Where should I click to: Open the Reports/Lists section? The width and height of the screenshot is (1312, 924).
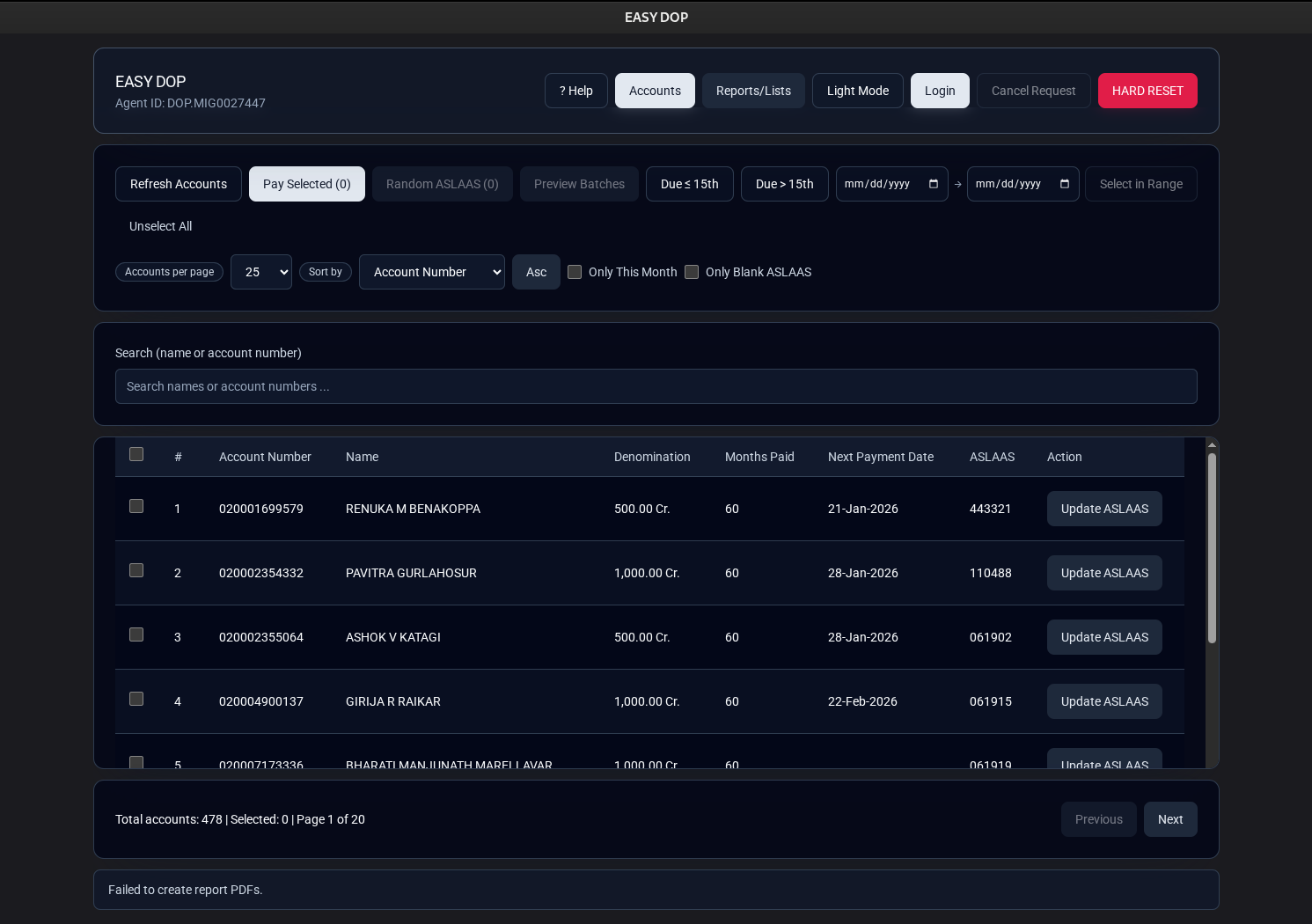[753, 91]
